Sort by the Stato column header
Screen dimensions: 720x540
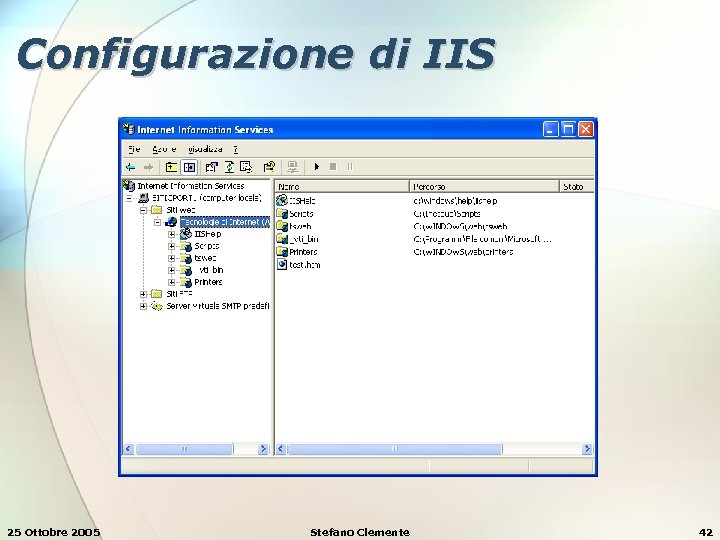577,186
